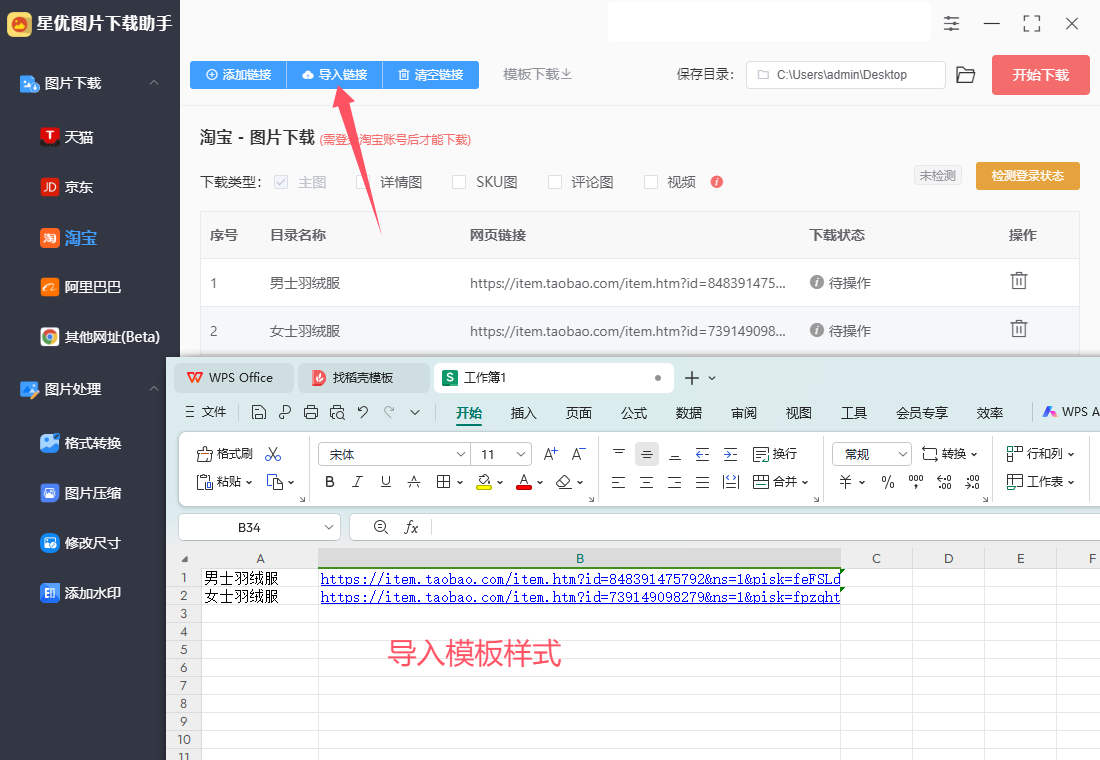This screenshot has width=1100, height=760.
Task: Click the red info icon beside 视频
Action: (x=716, y=182)
